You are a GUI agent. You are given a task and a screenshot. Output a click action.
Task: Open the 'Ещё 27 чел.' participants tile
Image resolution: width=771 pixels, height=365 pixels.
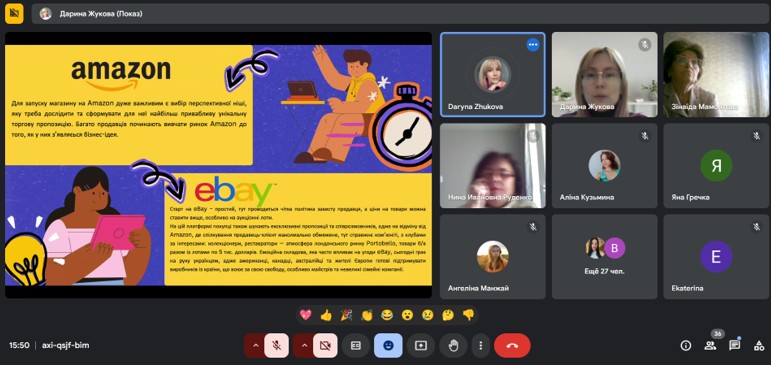(604, 256)
